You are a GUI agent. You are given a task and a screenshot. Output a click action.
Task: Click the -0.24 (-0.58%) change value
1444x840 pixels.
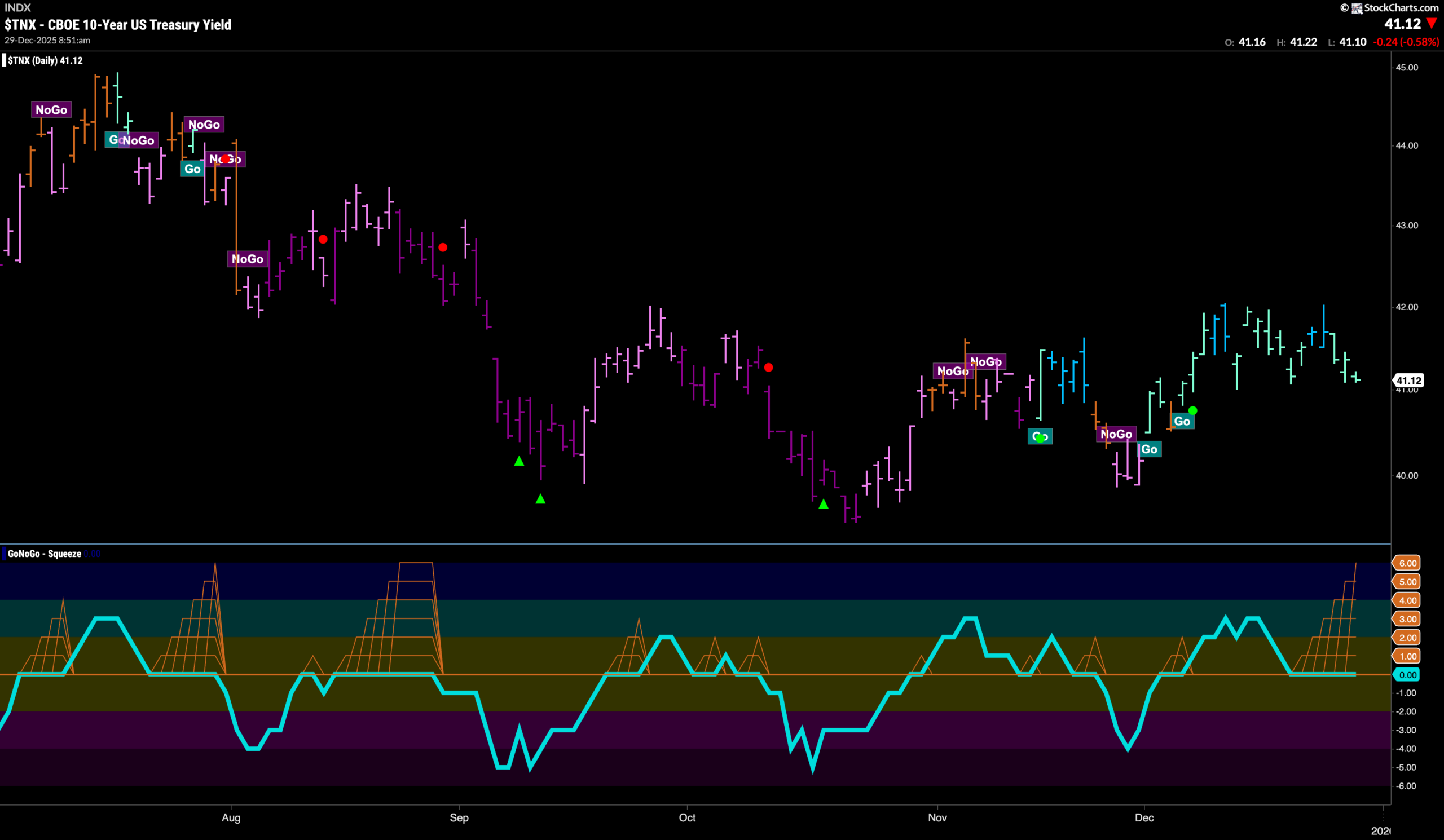[x=1406, y=42]
